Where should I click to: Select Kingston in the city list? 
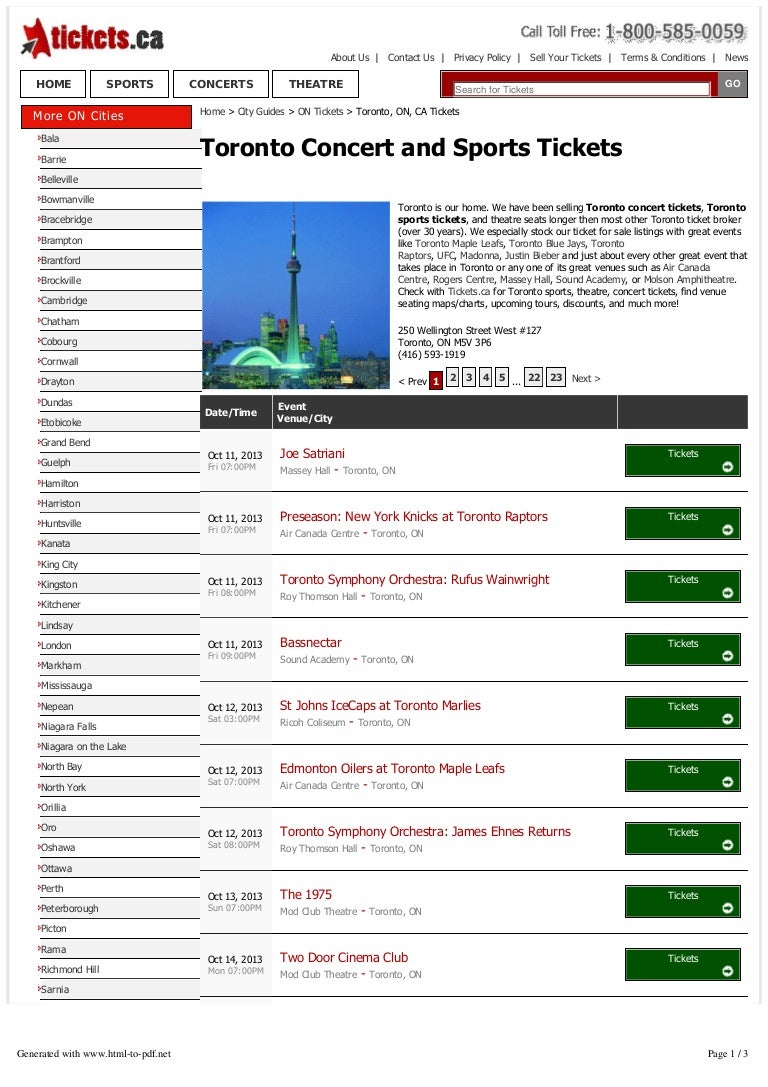[x=59, y=584]
